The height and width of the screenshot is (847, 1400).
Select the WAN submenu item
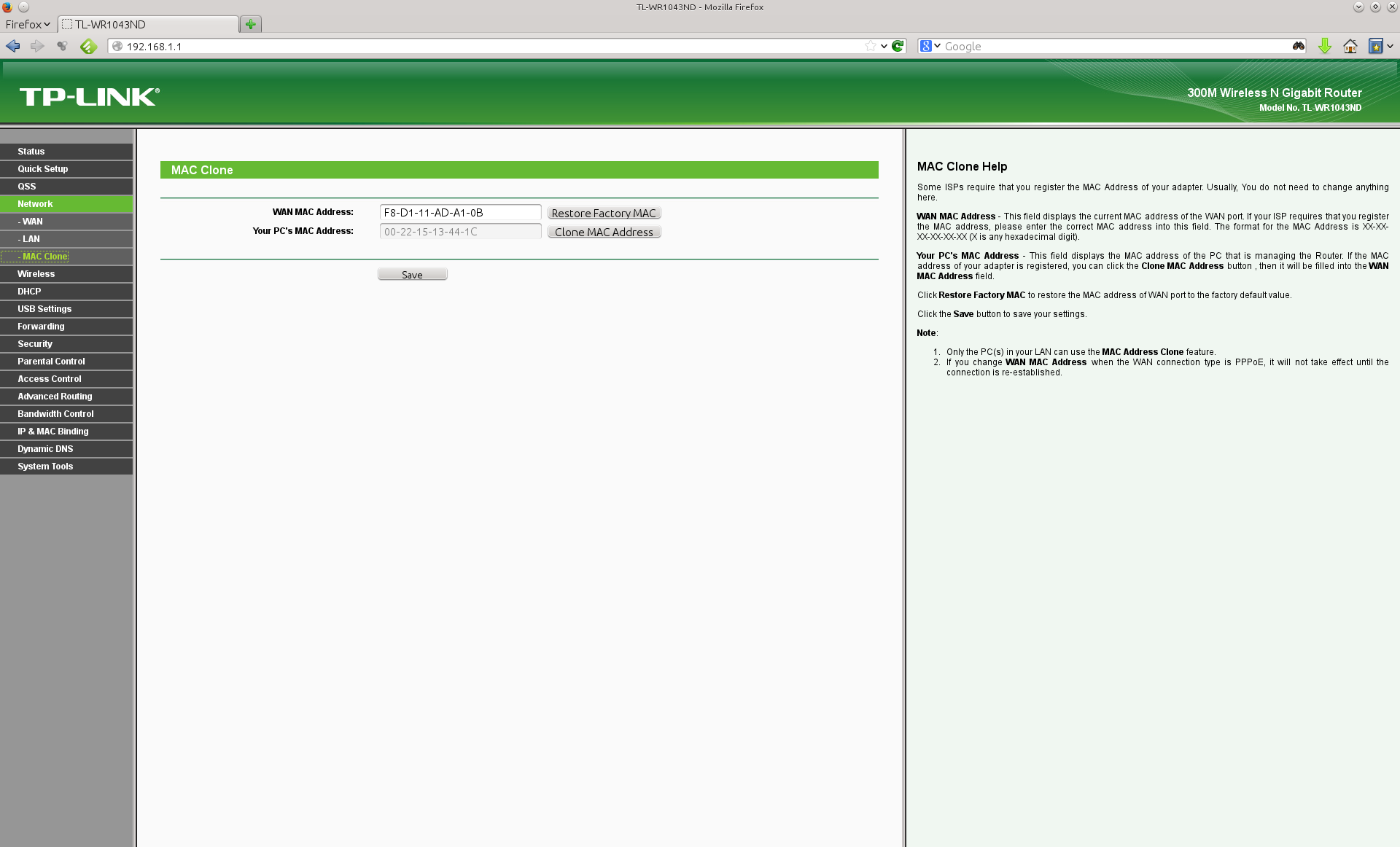click(32, 222)
